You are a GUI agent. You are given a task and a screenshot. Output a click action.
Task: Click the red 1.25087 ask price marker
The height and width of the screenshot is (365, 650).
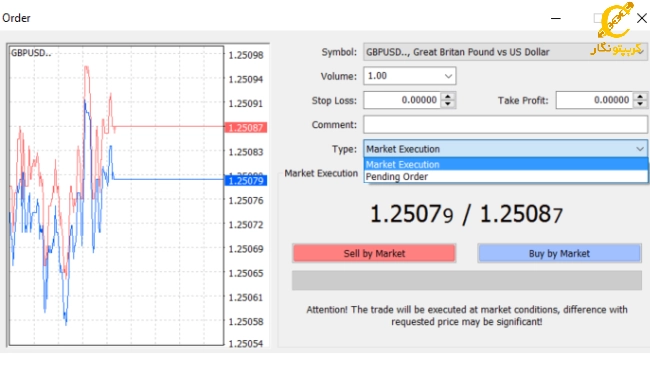[245, 128]
